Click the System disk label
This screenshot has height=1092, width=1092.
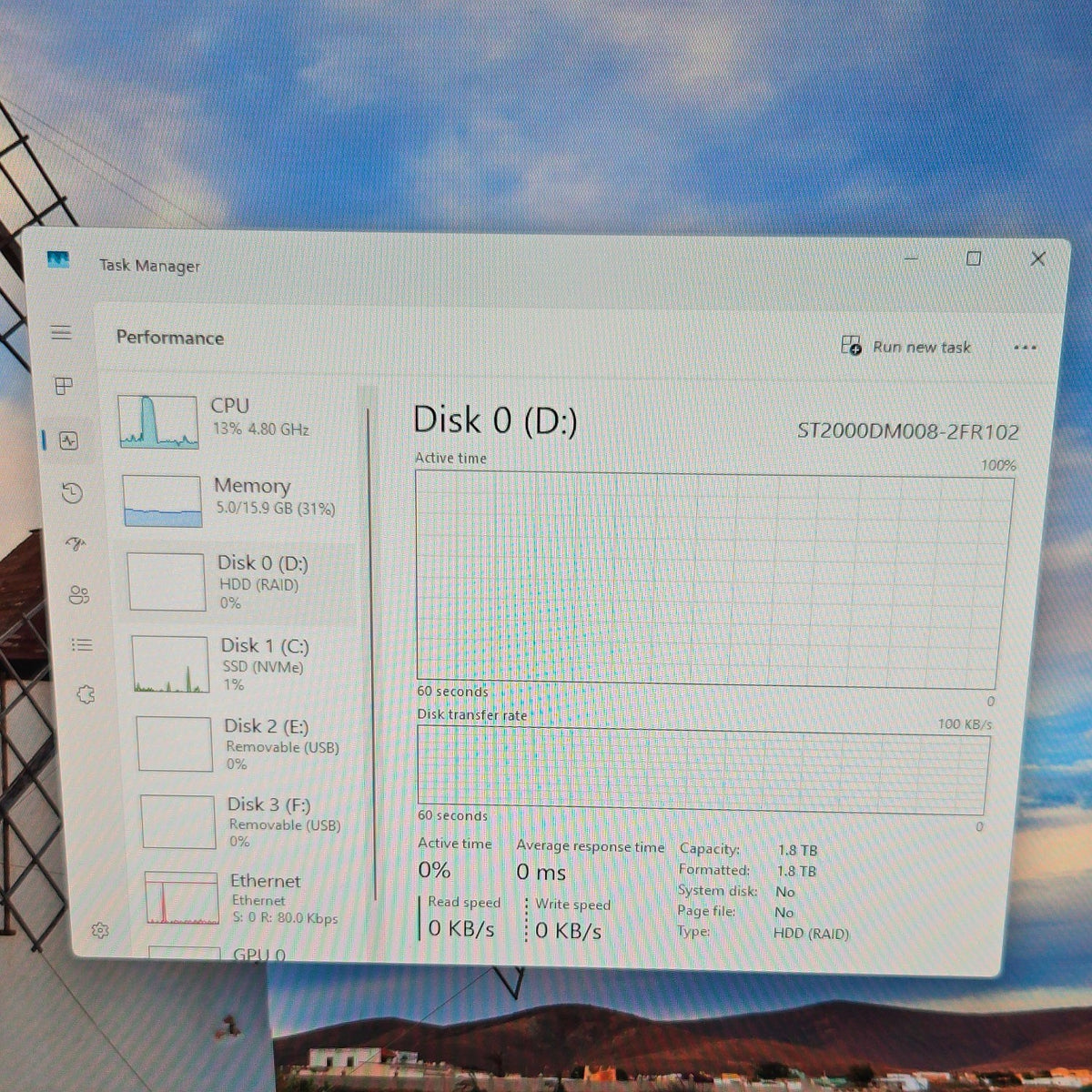click(x=717, y=891)
